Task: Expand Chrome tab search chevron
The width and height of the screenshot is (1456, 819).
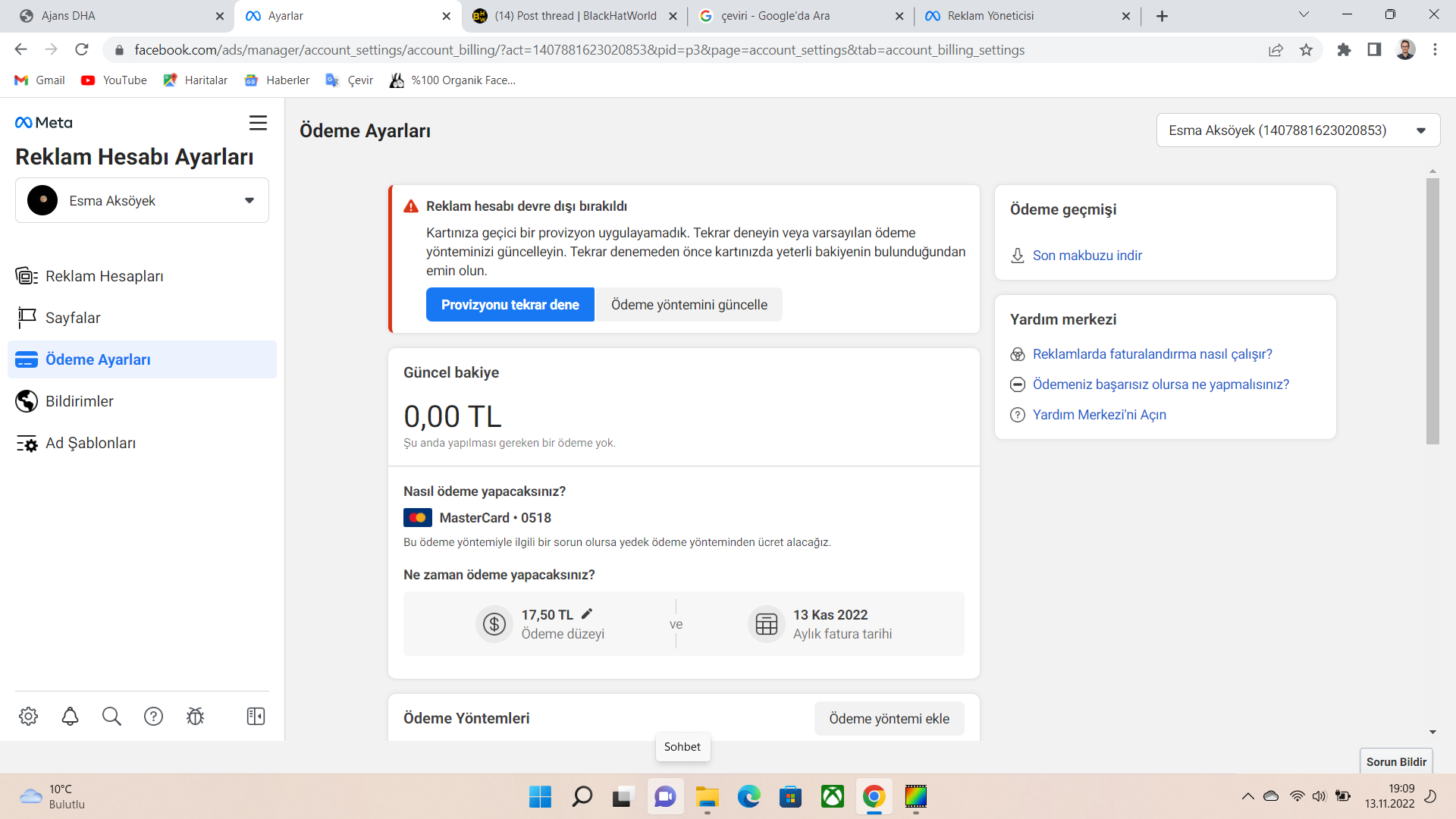Action: 1304,14
